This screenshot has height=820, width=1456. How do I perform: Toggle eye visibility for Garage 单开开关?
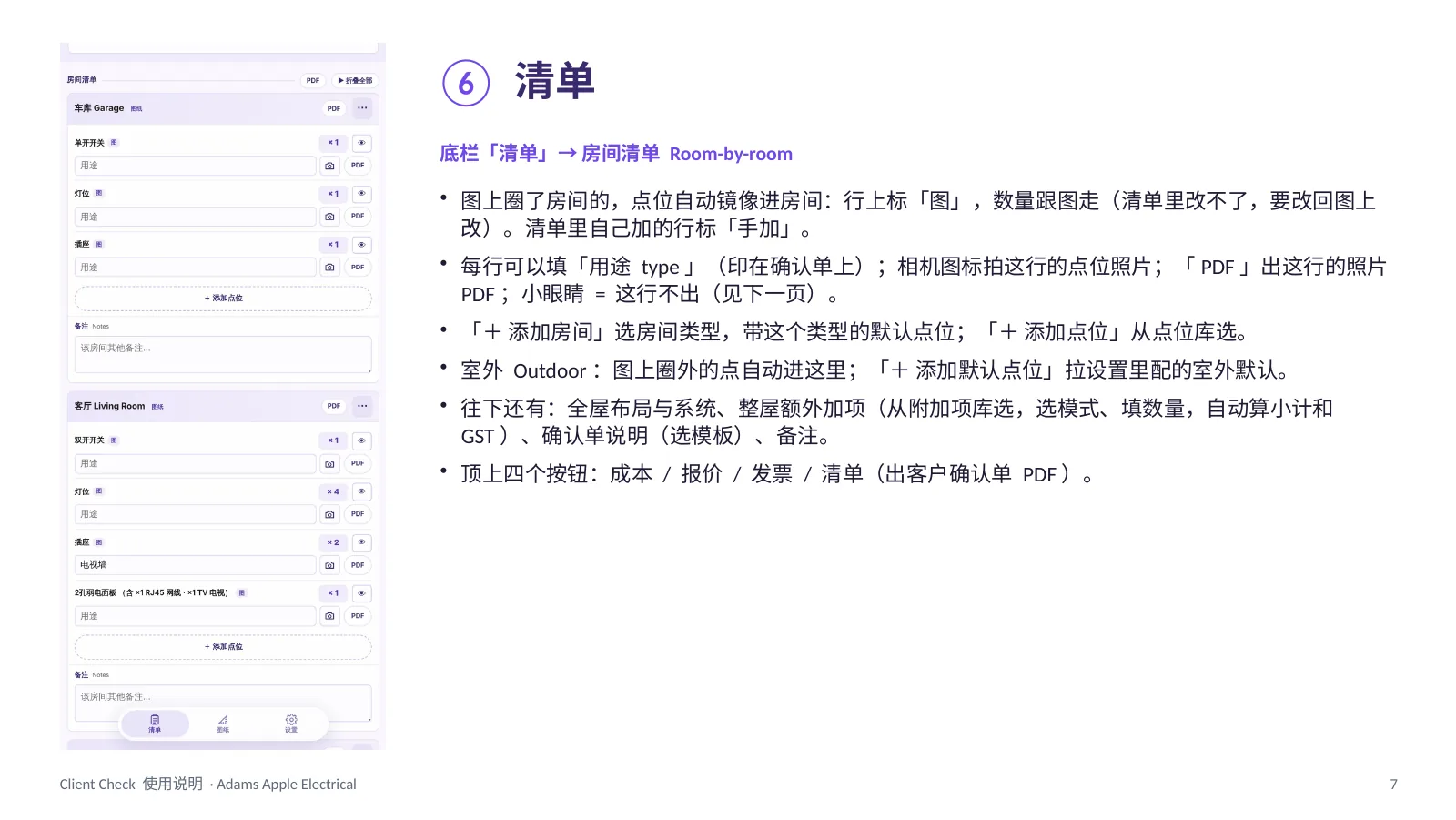pyautogui.click(x=361, y=143)
